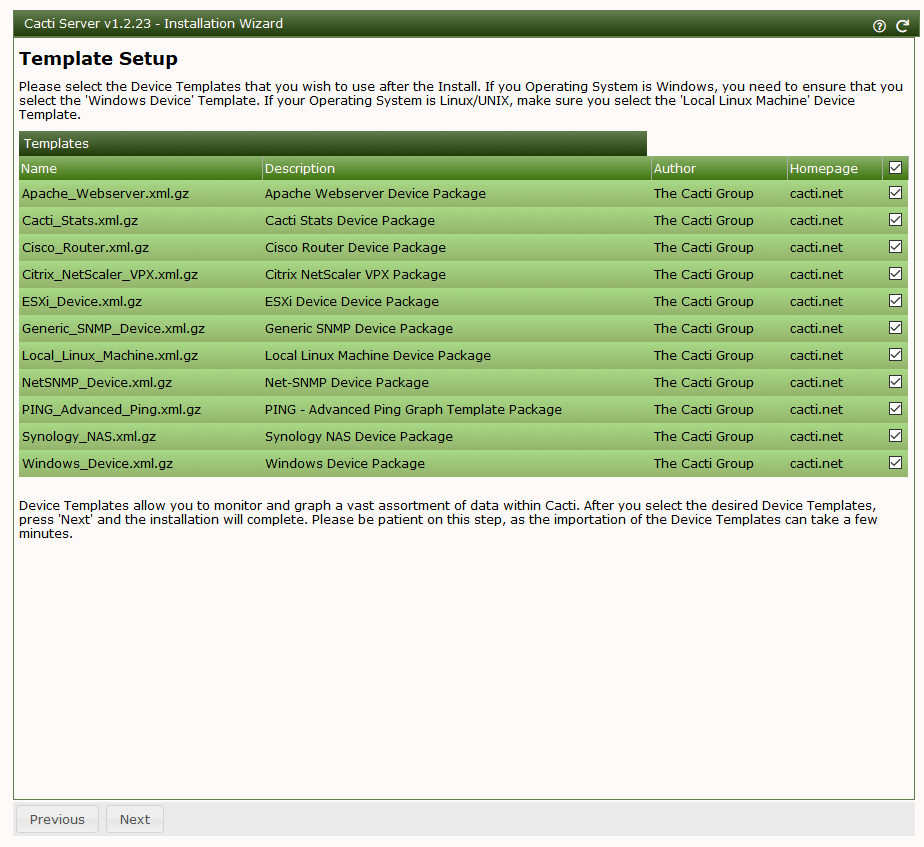Click the refresh icon in title bar
Viewport: 924px width, 847px height.
[x=902, y=26]
